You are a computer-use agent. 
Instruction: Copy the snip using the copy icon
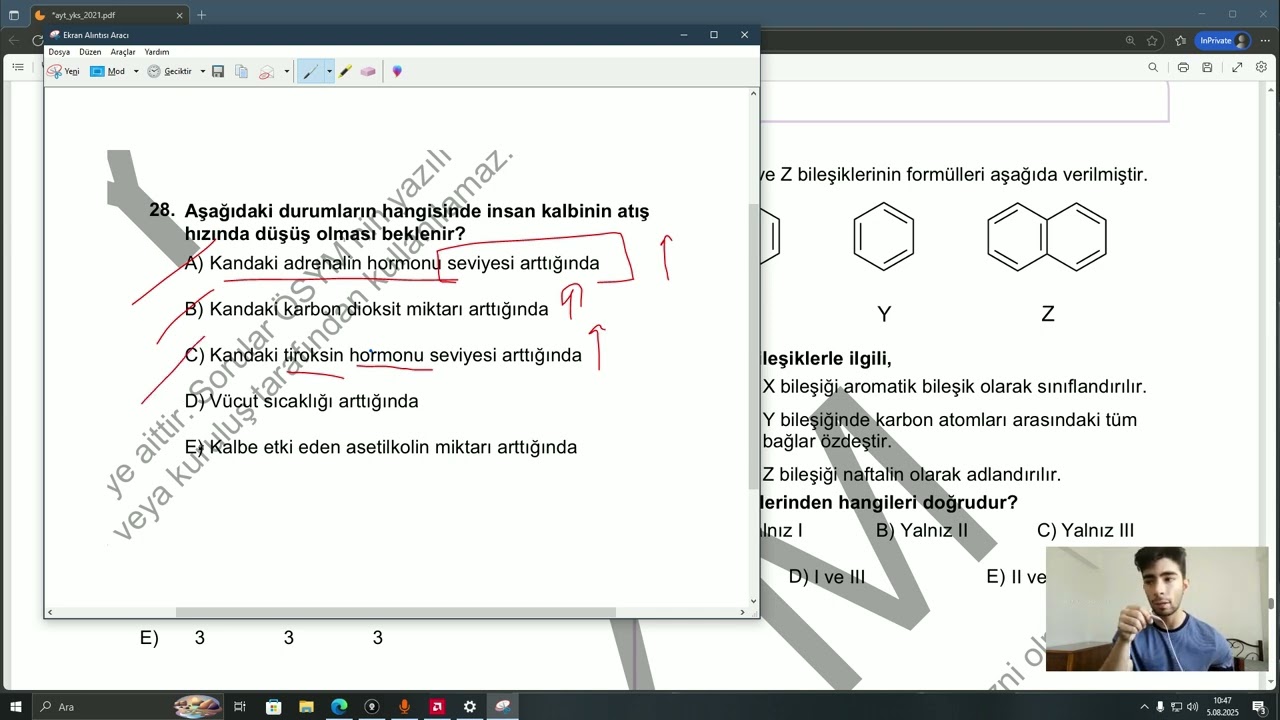(x=241, y=71)
